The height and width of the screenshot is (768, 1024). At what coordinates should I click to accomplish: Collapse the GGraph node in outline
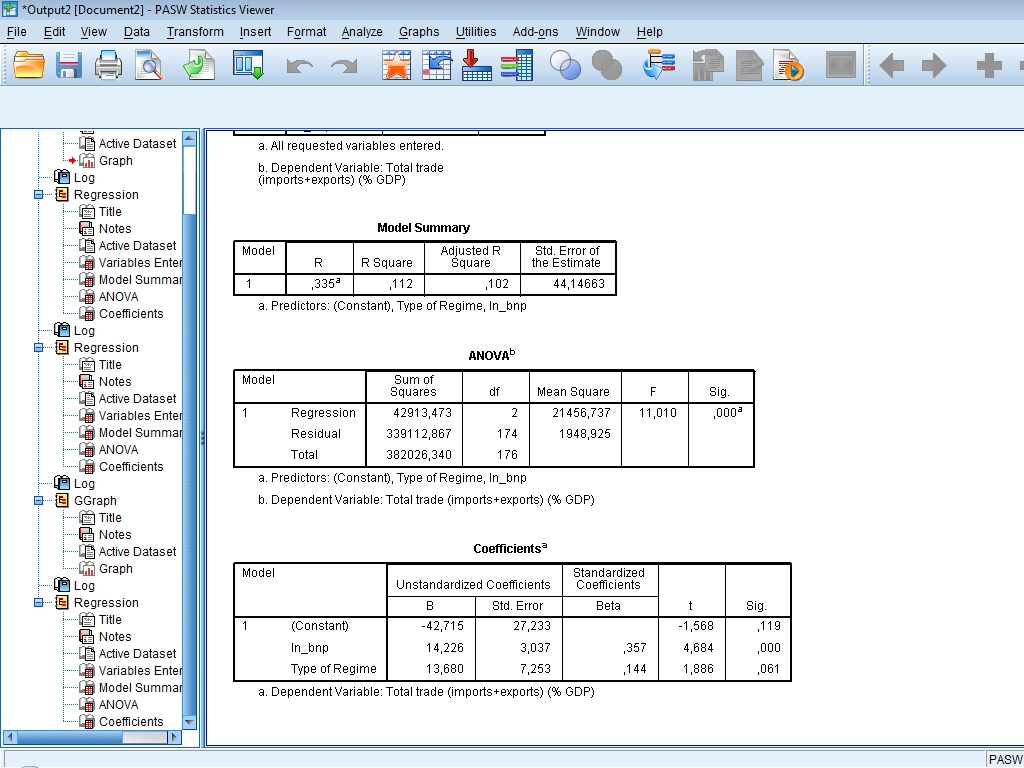39,501
